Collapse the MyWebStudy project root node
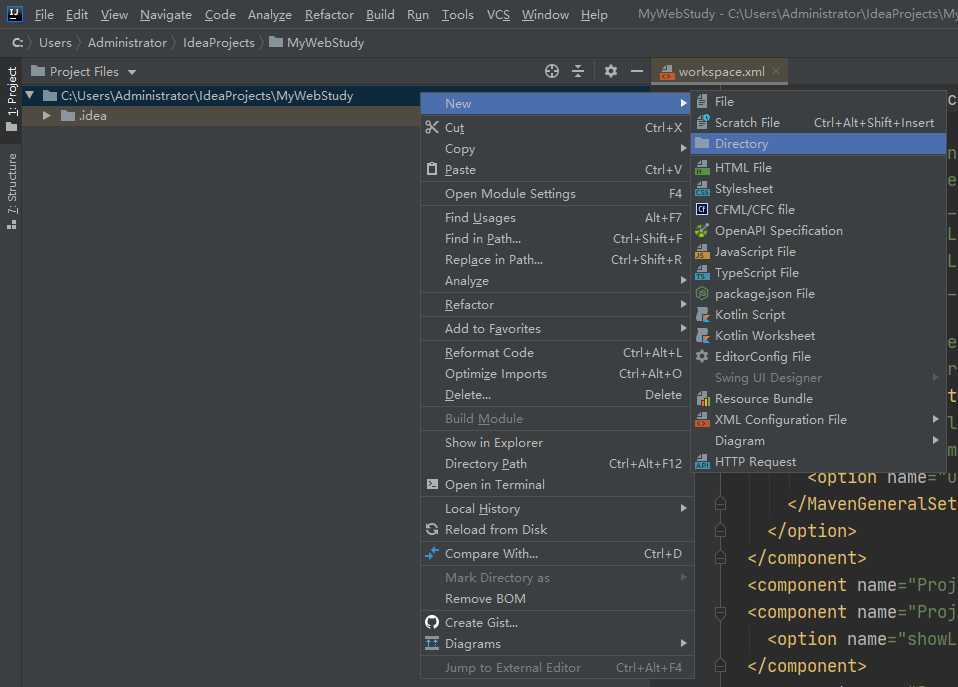Screen dimensions: 958x687 [x=30, y=96]
